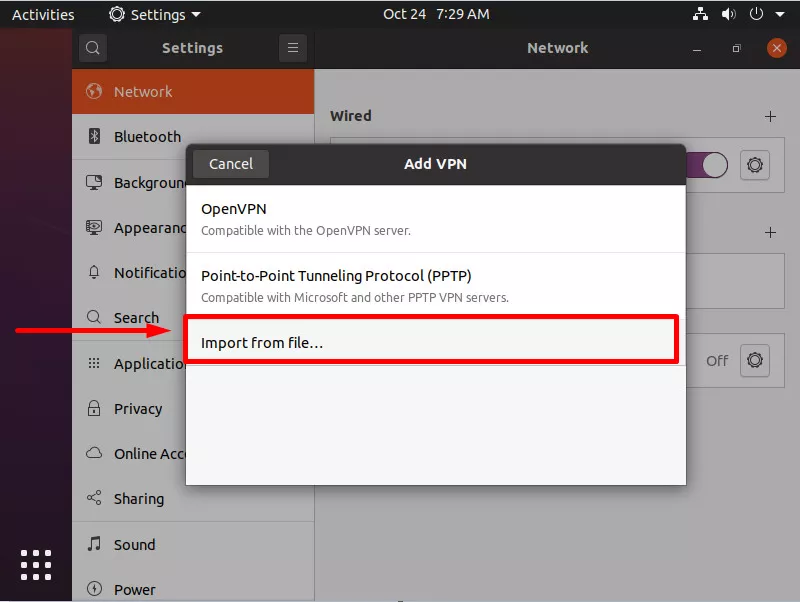Cancel the Add VPN dialog
The image size is (800, 602).
pyautogui.click(x=230, y=164)
